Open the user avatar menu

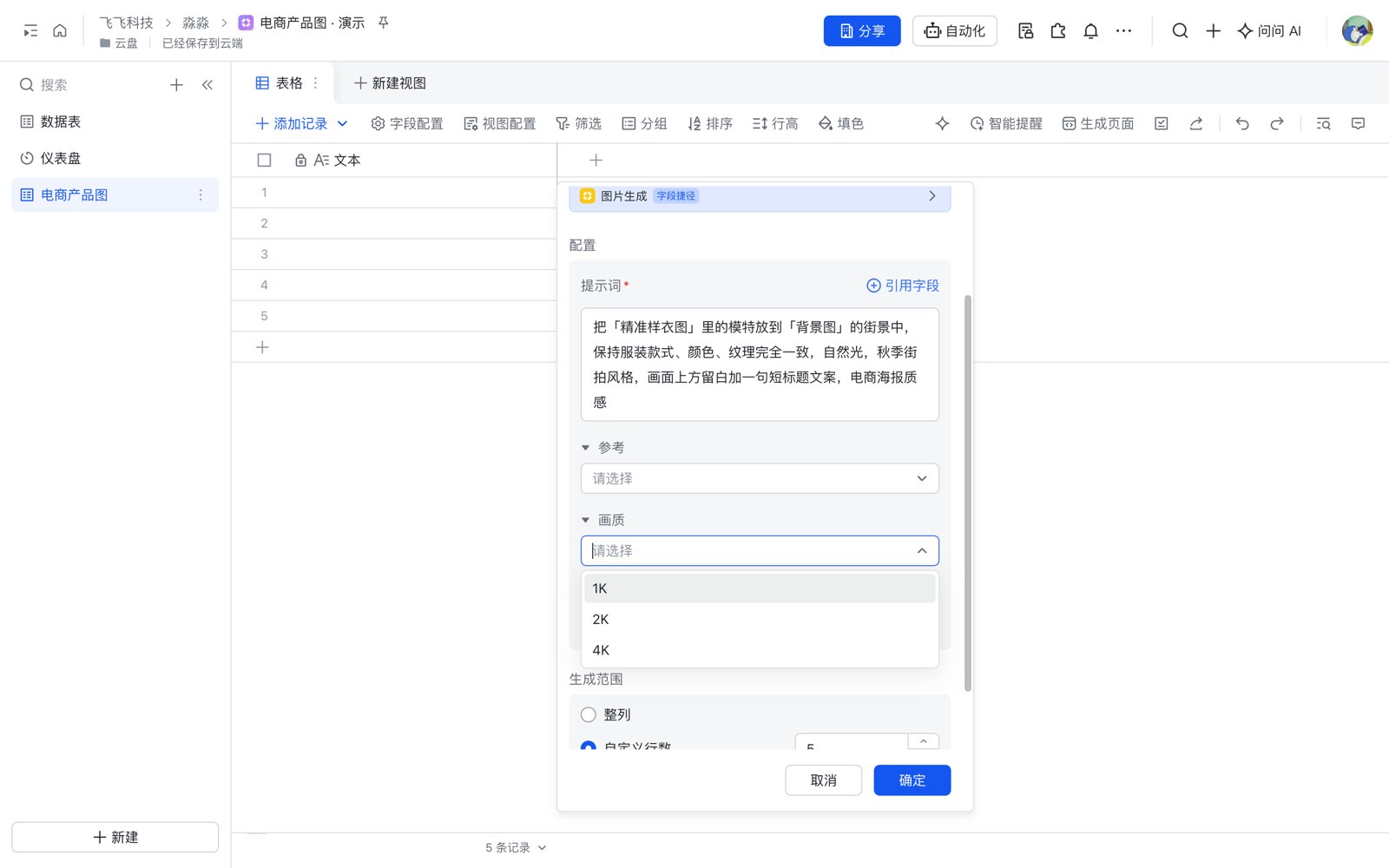coord(1357,31)
